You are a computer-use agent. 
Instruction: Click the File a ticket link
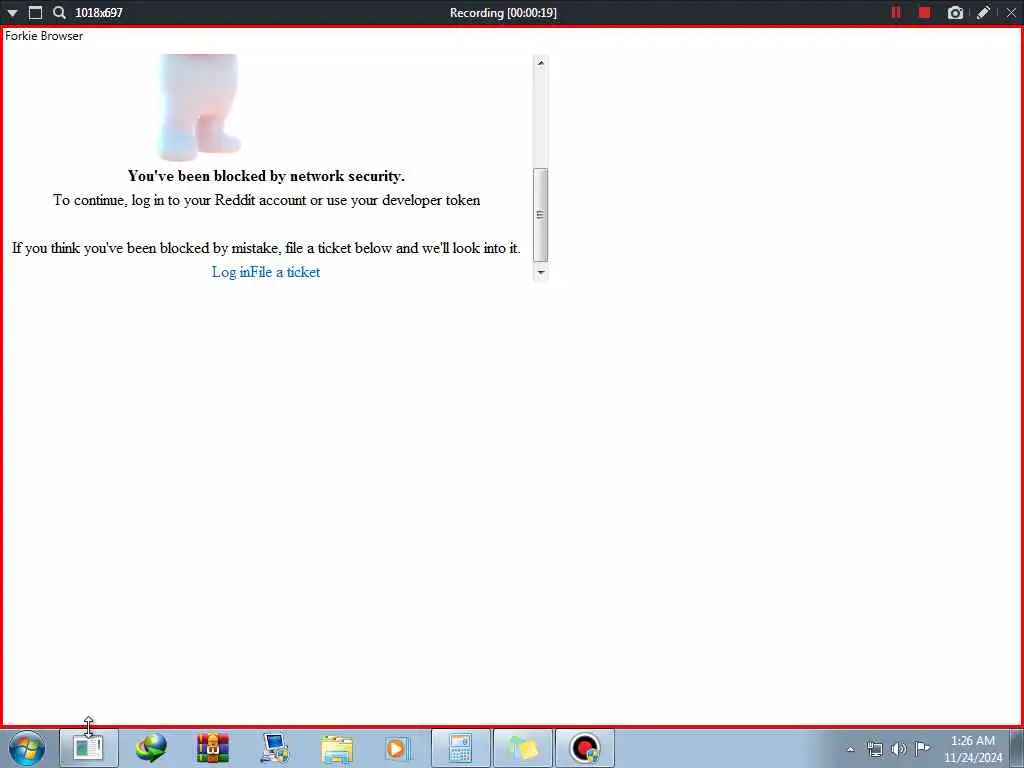[285, 272]
